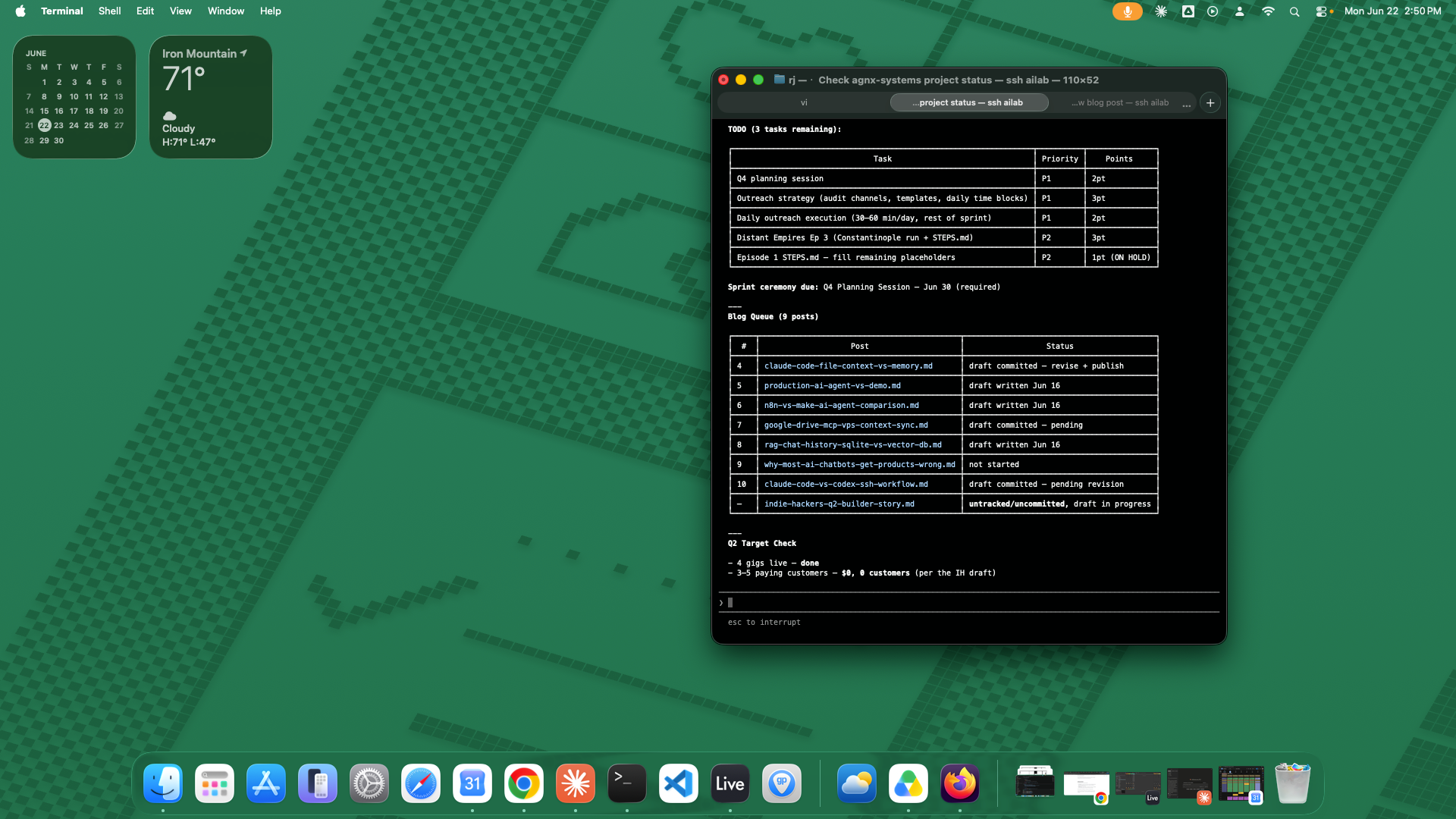The height and width of the screenshot is (819, 1456).
Task: Open the Apple menu
Action: [20, 11]
